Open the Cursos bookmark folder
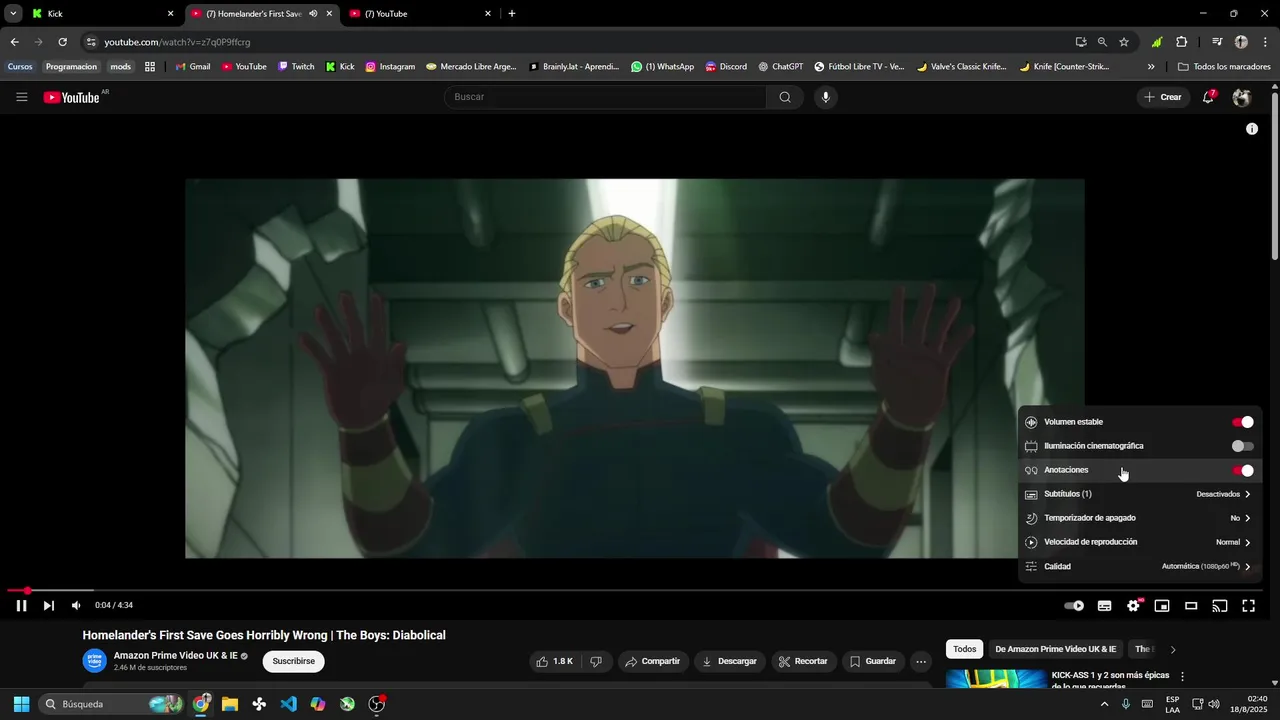 [20, 67]
